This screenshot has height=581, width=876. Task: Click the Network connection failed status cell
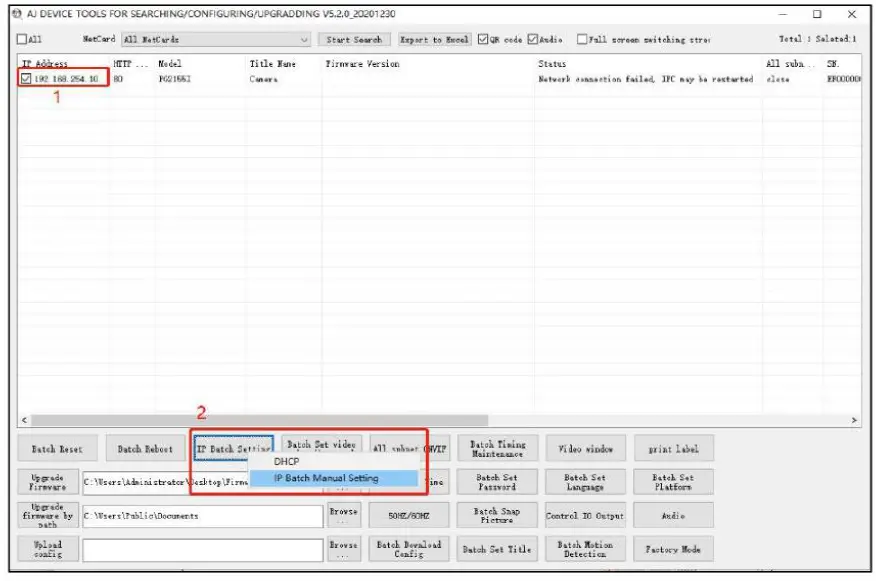point(645,79)
